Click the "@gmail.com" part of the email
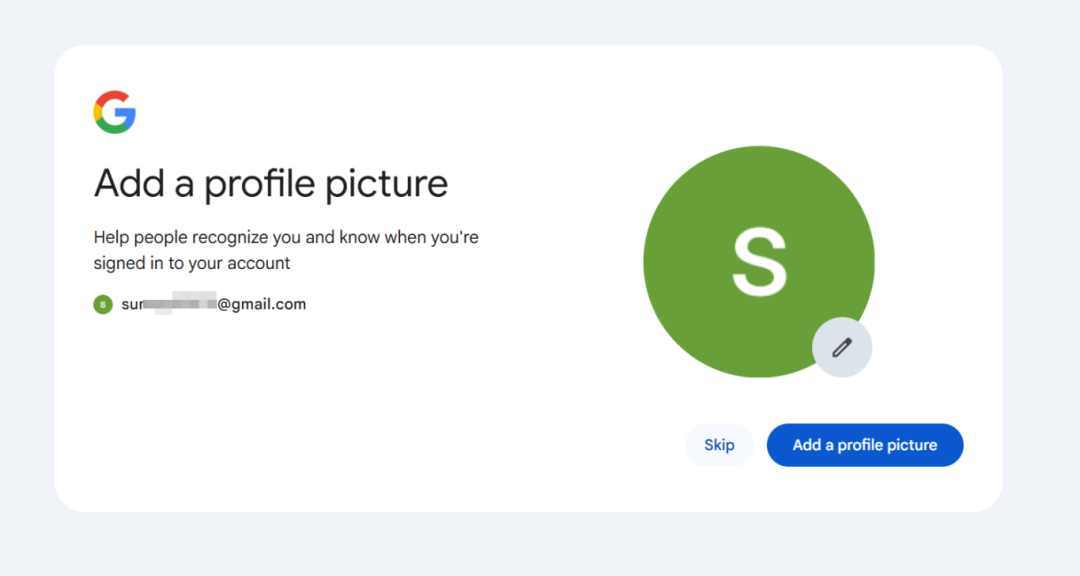Screen dimensions: 1080x576 click(262, 304)
